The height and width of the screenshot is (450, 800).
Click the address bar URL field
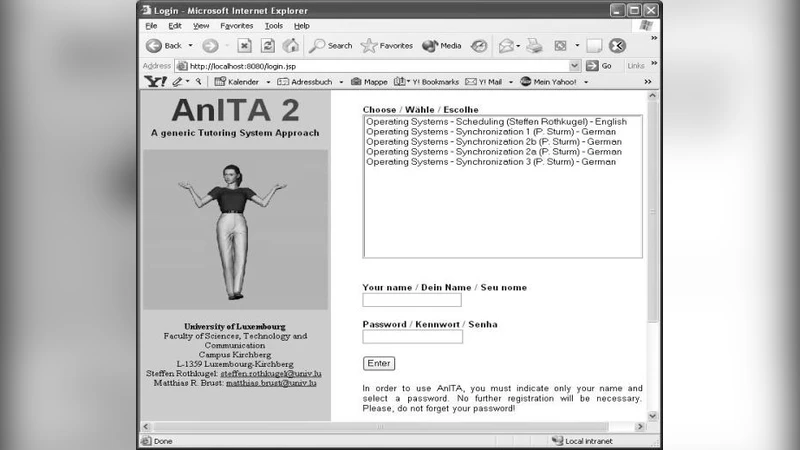pos(379,66)
